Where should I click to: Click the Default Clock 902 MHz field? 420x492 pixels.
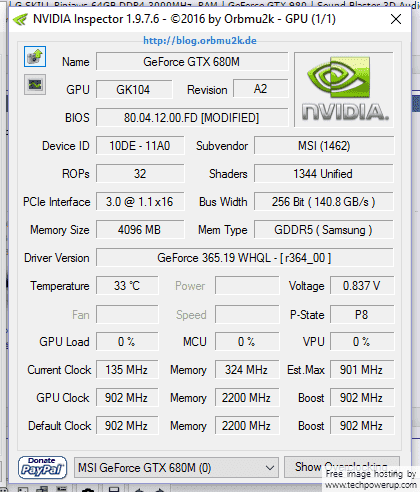coord(127,425)
